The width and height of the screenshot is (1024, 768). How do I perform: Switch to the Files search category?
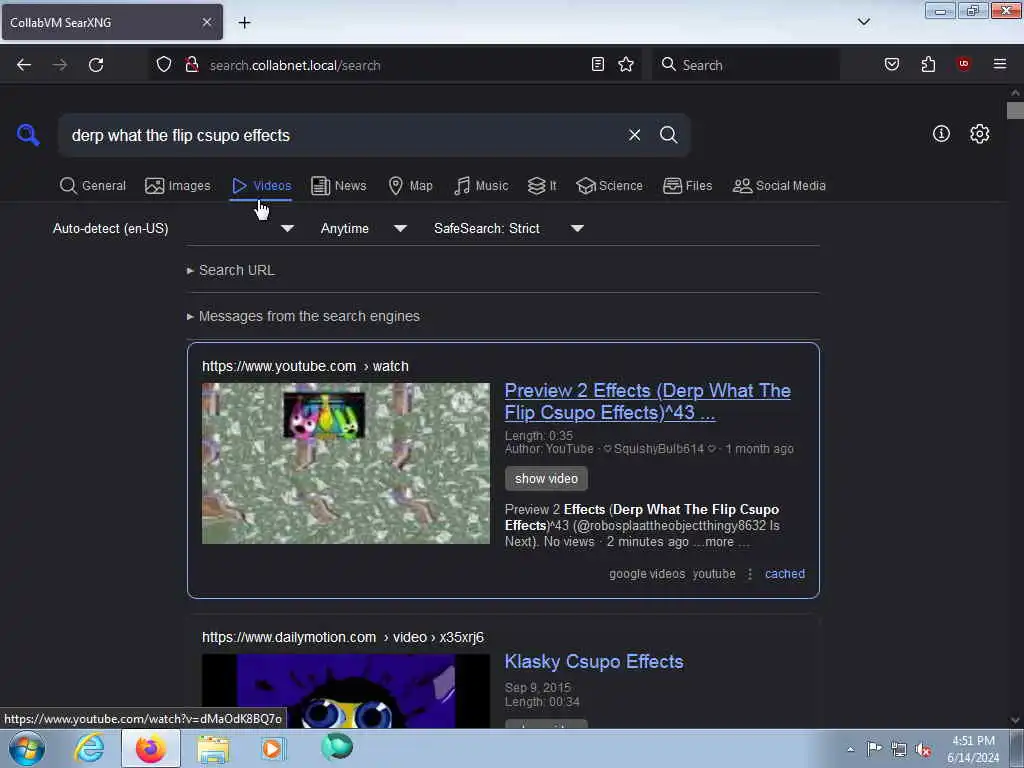[687, 186]
